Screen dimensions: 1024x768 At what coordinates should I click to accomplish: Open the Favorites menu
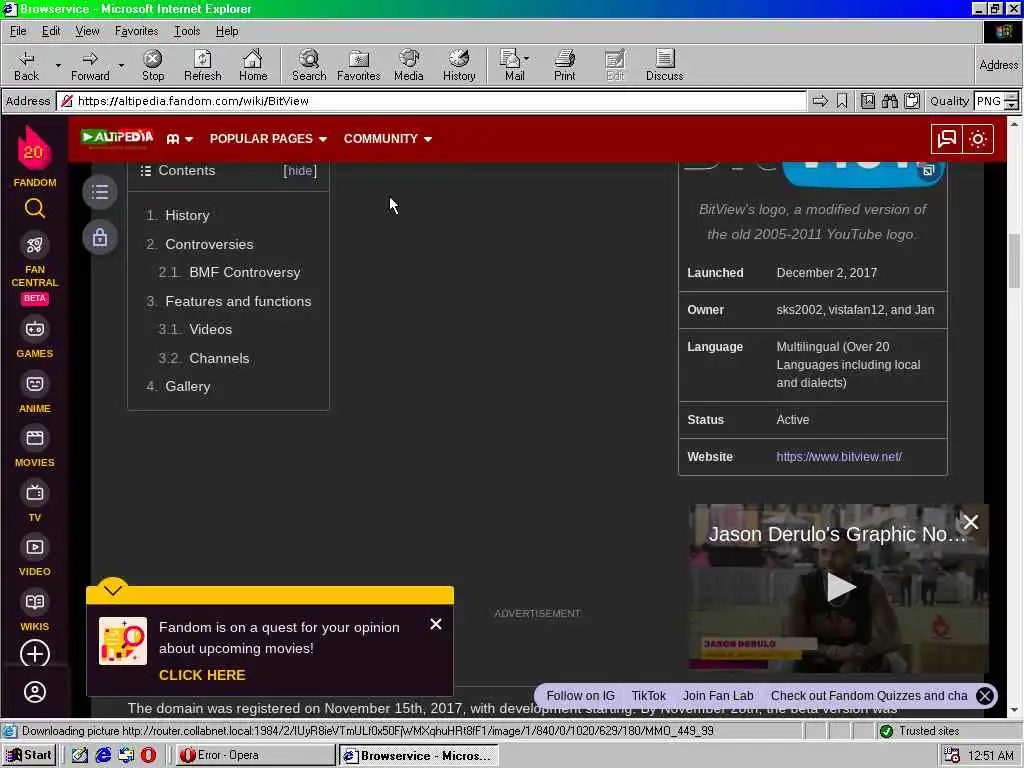click(136, 31)
